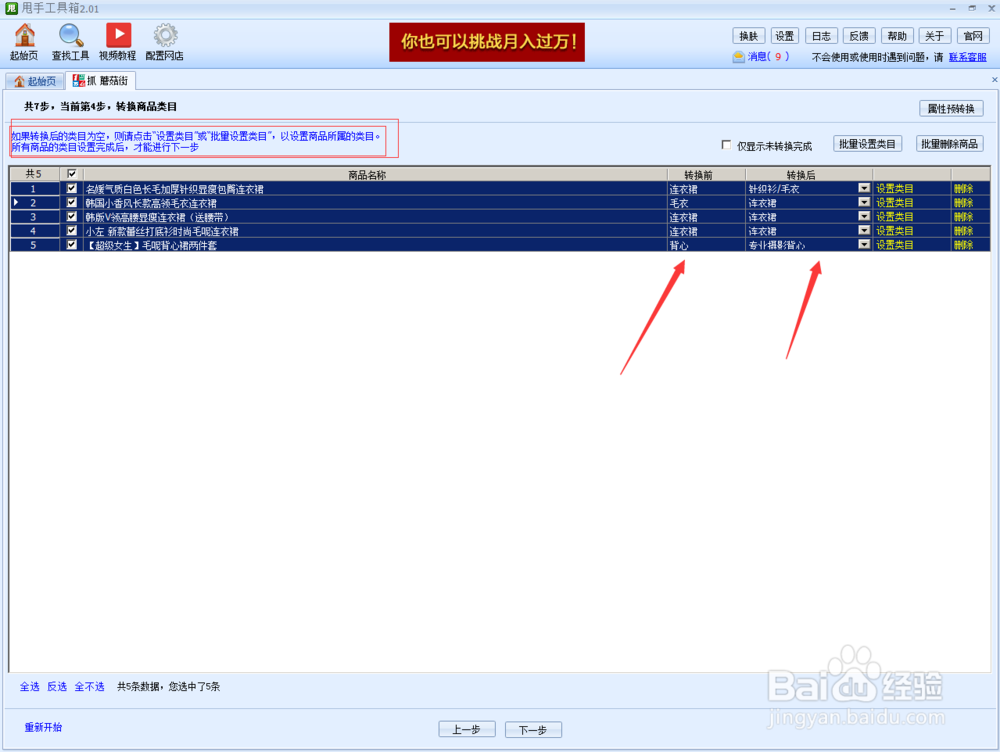Switch to the 抓 蘑菇街 tab
Viewport: 1000px width, 752px height.
100,80
